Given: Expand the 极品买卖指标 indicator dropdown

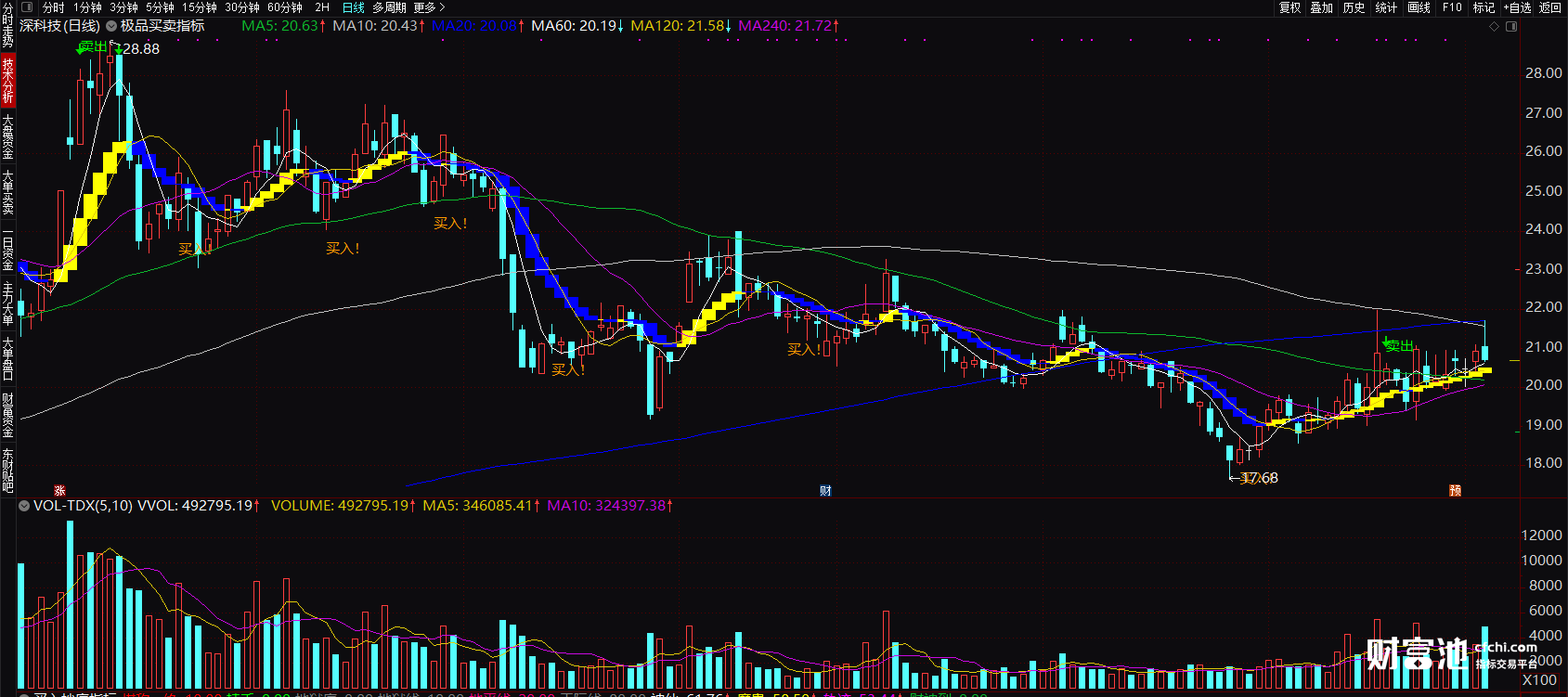Looking at the screenshot, I should tap(112, 26).
